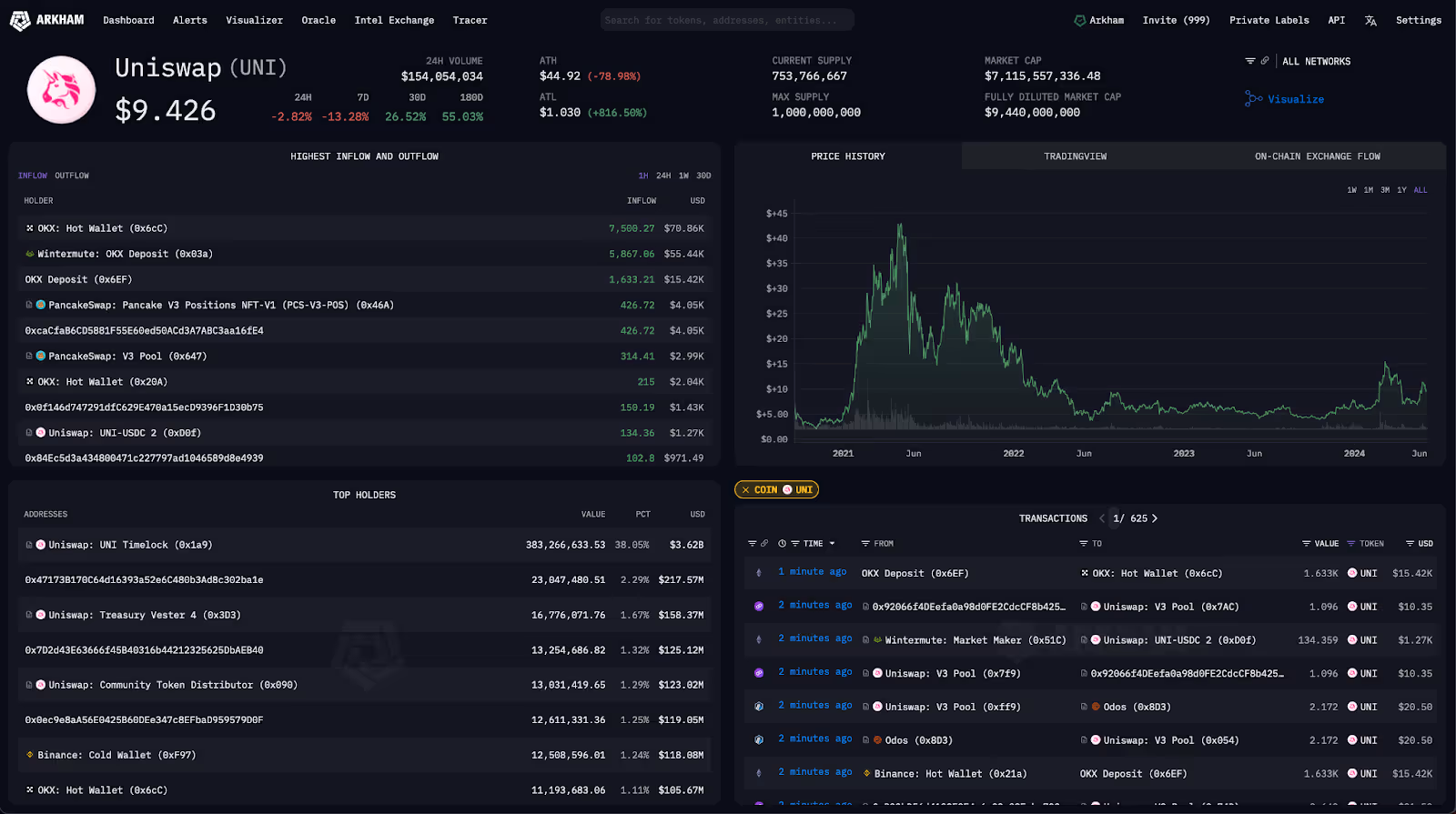Screen dimensions: 1456x814
Task: Open the Wintermute: Market Maker (0x51C) sender
Action: click(x=976, y=640)
